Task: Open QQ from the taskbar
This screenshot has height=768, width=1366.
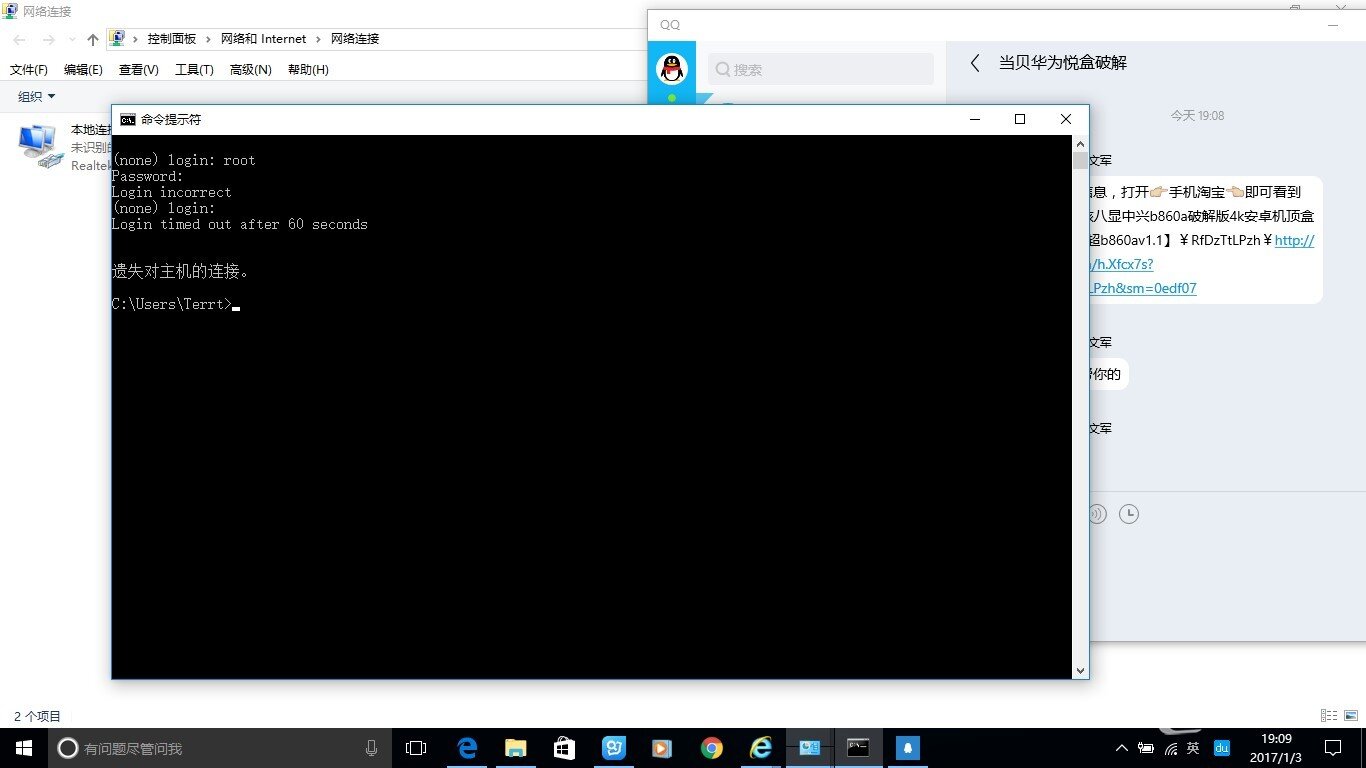Action: pyautogui.click(x=908, y=748)
